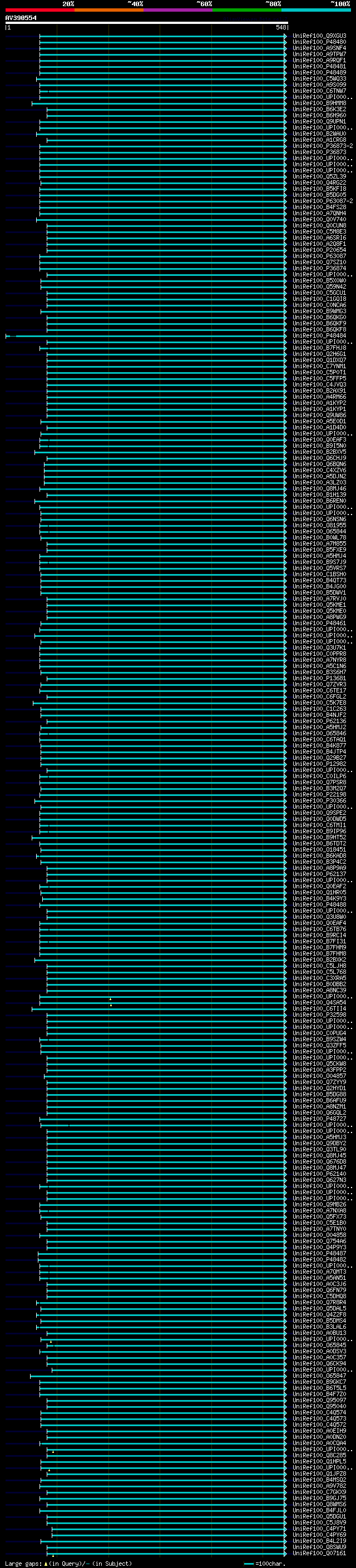Click the purple ~60% identity legend segment
Screen dimensions: 356x1568
pos(177,10)
